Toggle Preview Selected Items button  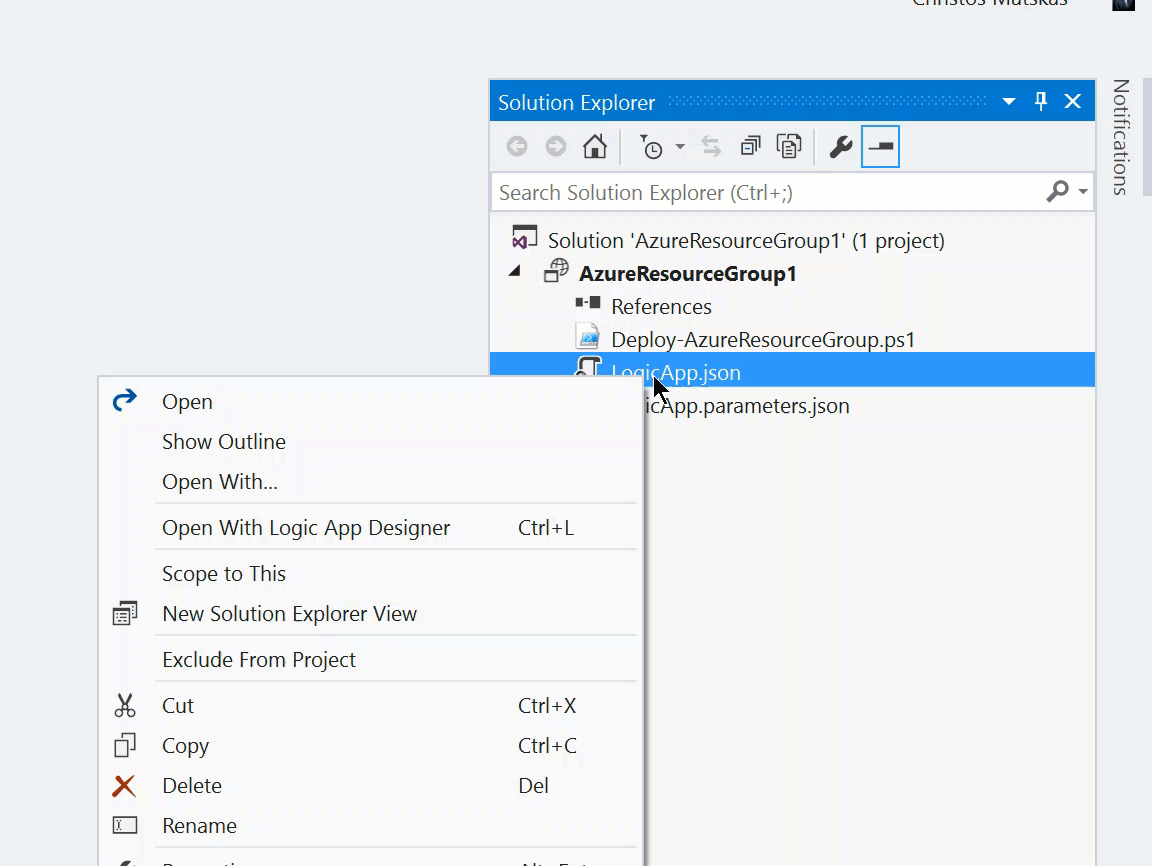[x=880, y=146]
